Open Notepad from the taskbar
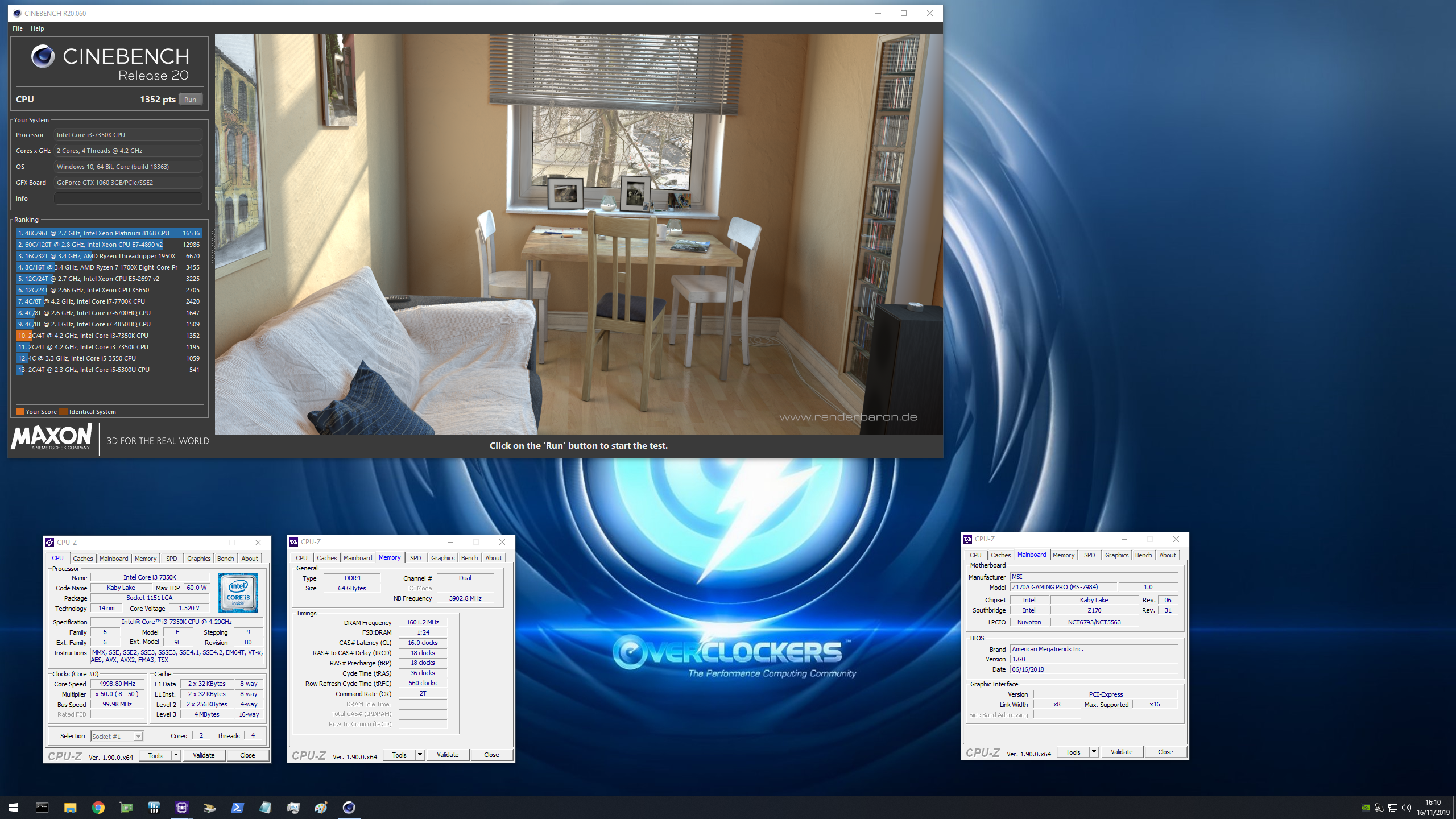Image resolution: width=1456 pixels, height=819 pixels. click(265, 807)
